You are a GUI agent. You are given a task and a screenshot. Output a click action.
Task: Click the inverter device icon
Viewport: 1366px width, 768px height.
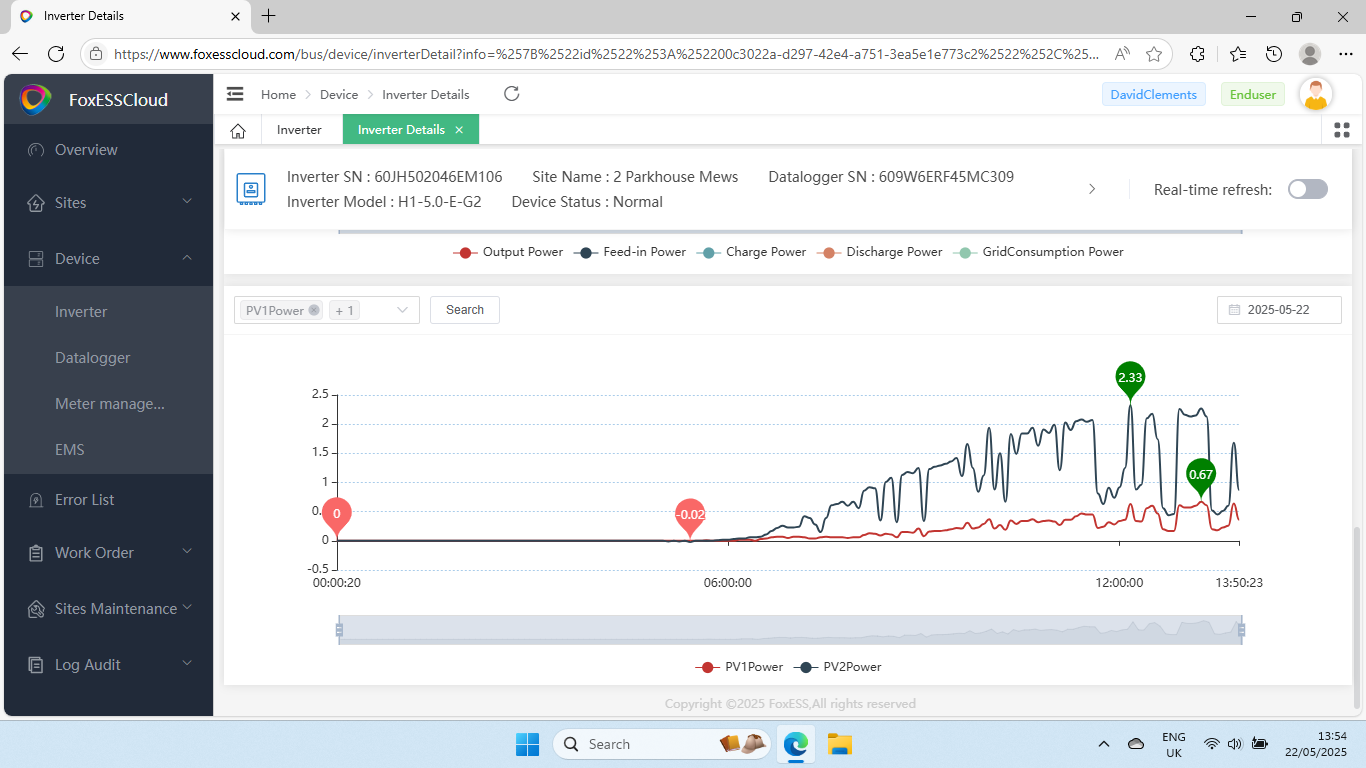click(x=250, y=188)
